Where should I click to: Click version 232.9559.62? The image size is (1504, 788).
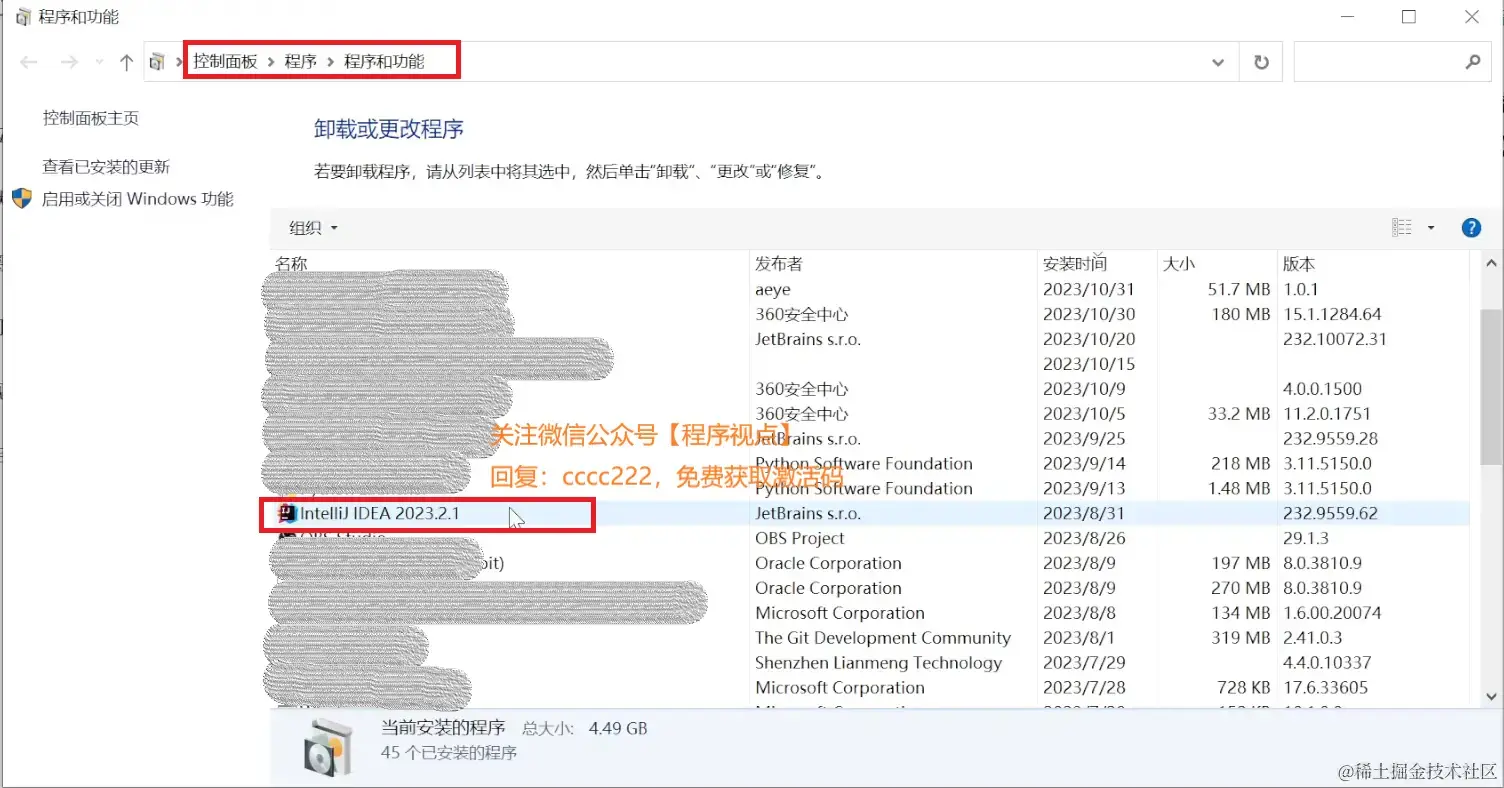tap(1331, 513)
